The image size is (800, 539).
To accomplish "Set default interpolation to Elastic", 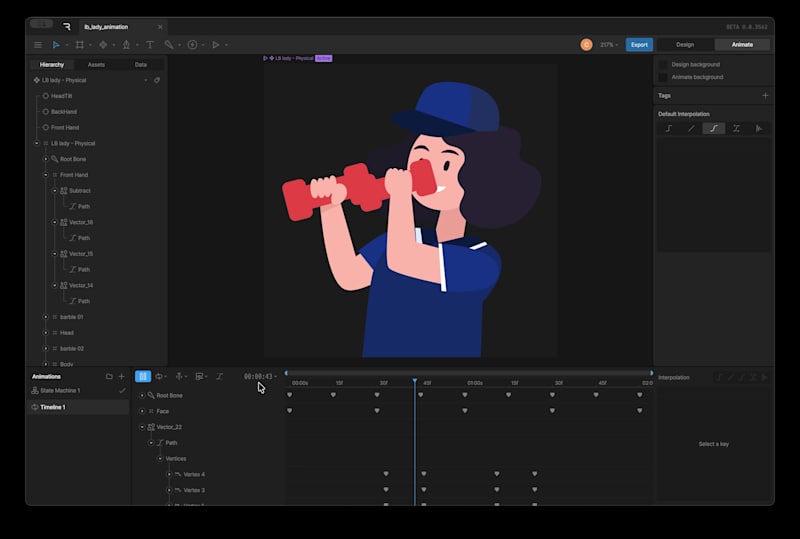I will tap(736, 129).
